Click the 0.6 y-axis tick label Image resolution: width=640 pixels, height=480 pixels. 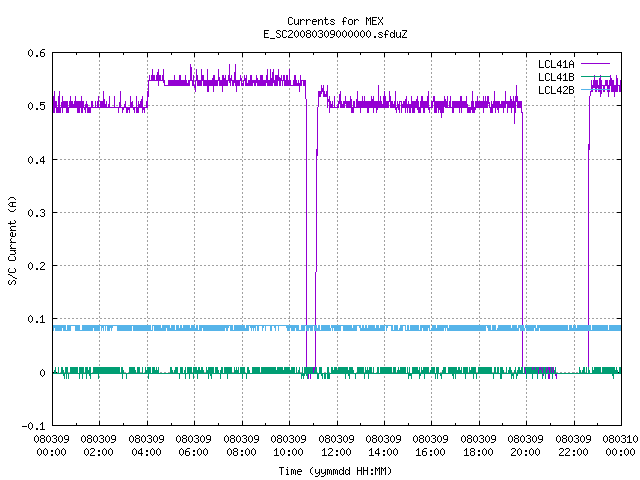(x=37, y=53)
